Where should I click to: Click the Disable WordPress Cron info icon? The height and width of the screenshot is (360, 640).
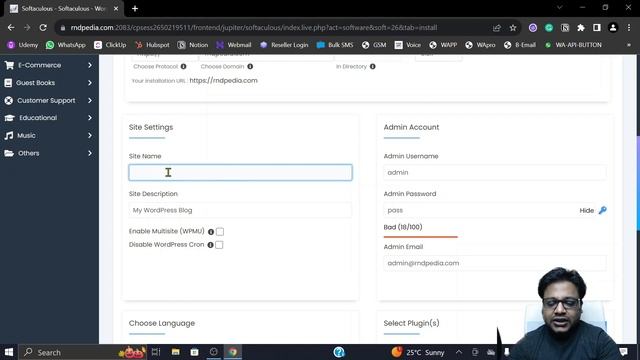(x=210, y=245)
